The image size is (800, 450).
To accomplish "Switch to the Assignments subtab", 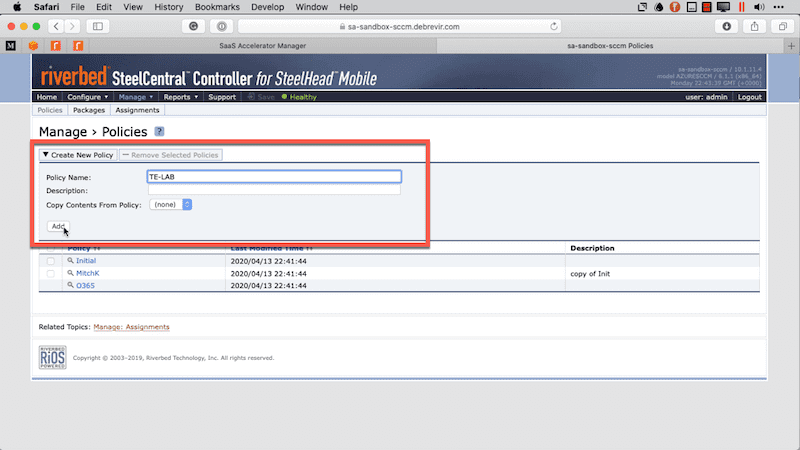I will 137,110.
